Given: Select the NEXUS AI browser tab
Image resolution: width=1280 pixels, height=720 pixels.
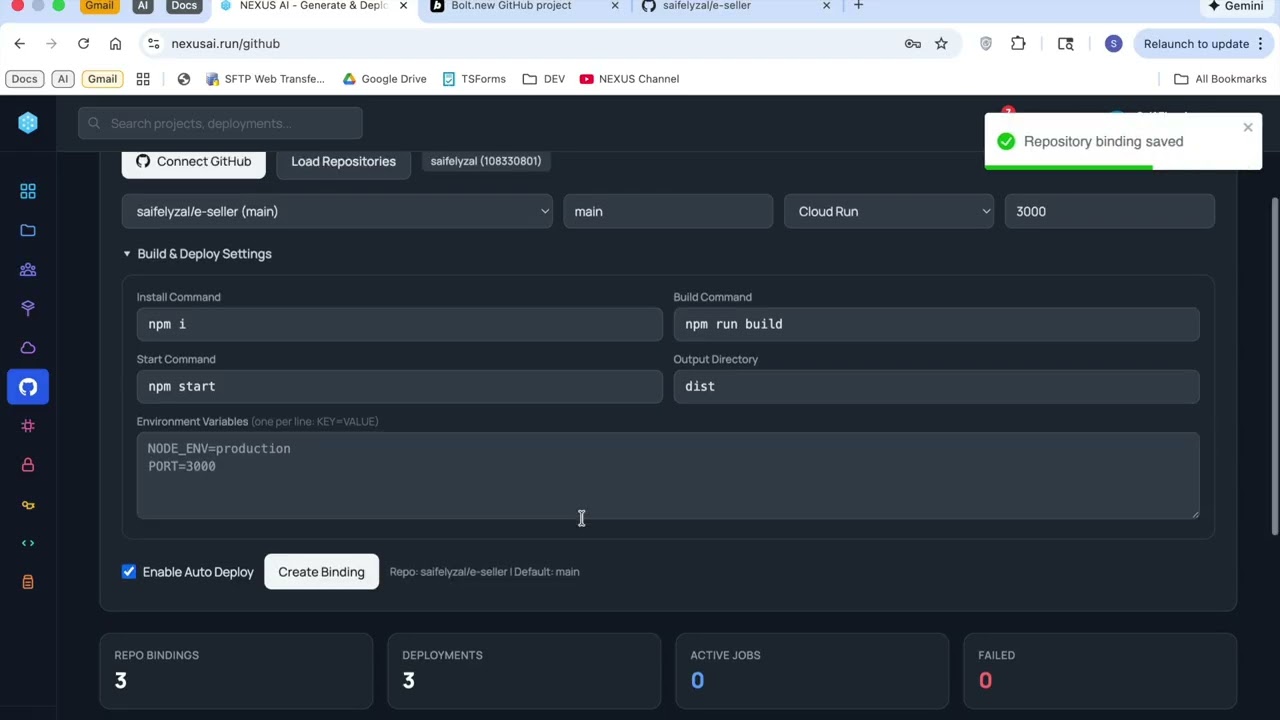Looking at the screenshot, I should point(311,7).
